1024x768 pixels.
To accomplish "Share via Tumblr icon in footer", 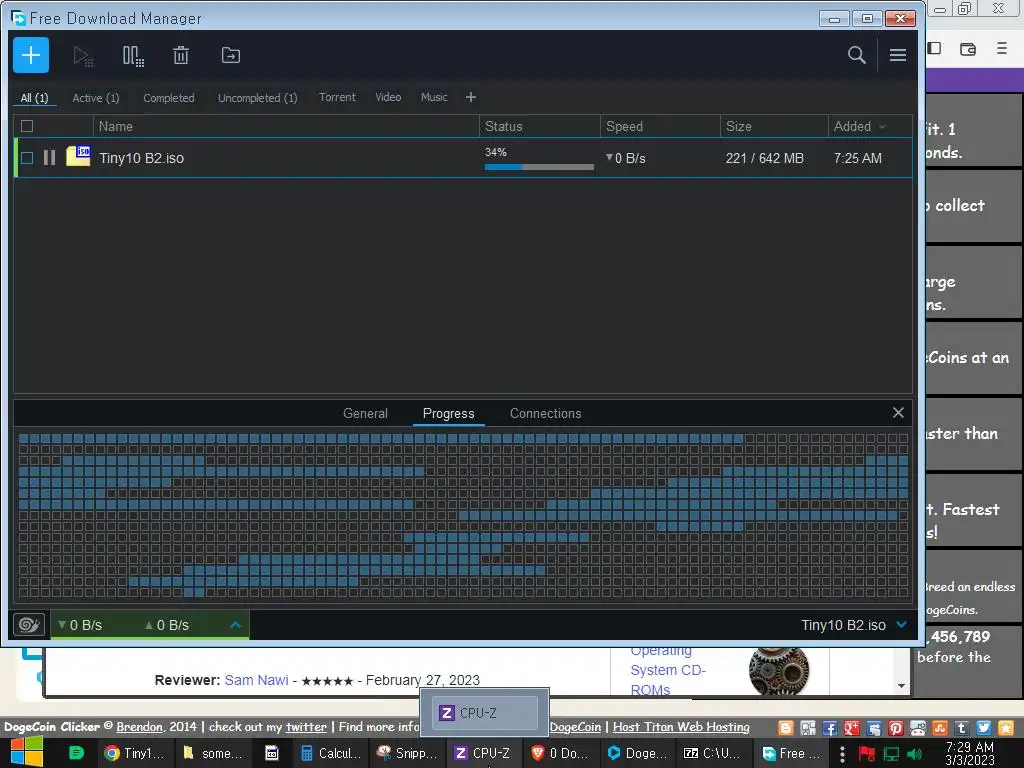I will coord(962,728).
